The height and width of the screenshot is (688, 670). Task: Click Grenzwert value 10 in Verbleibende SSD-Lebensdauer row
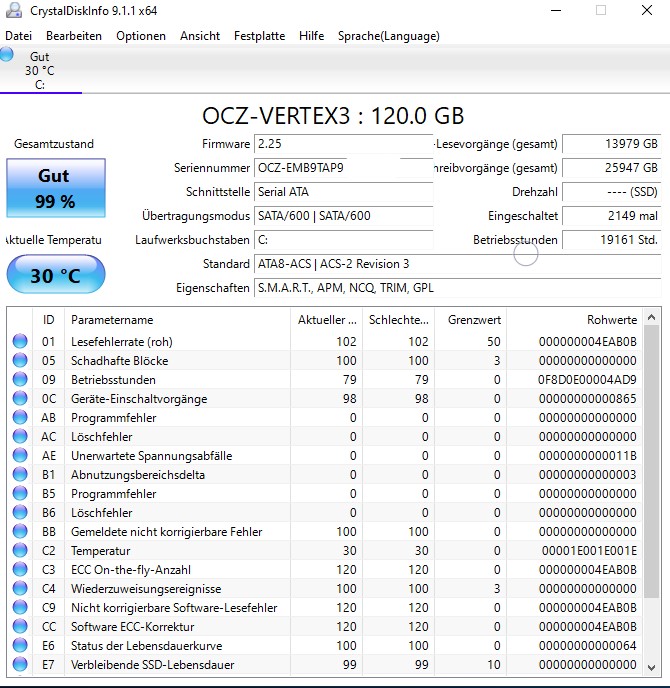point(494,665)
